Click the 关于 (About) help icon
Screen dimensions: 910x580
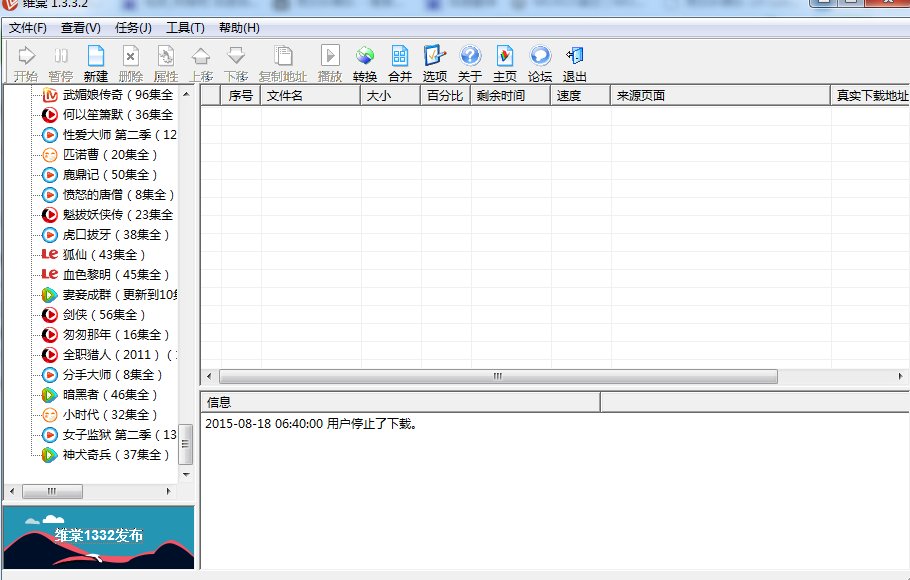(x=470, y=62)
